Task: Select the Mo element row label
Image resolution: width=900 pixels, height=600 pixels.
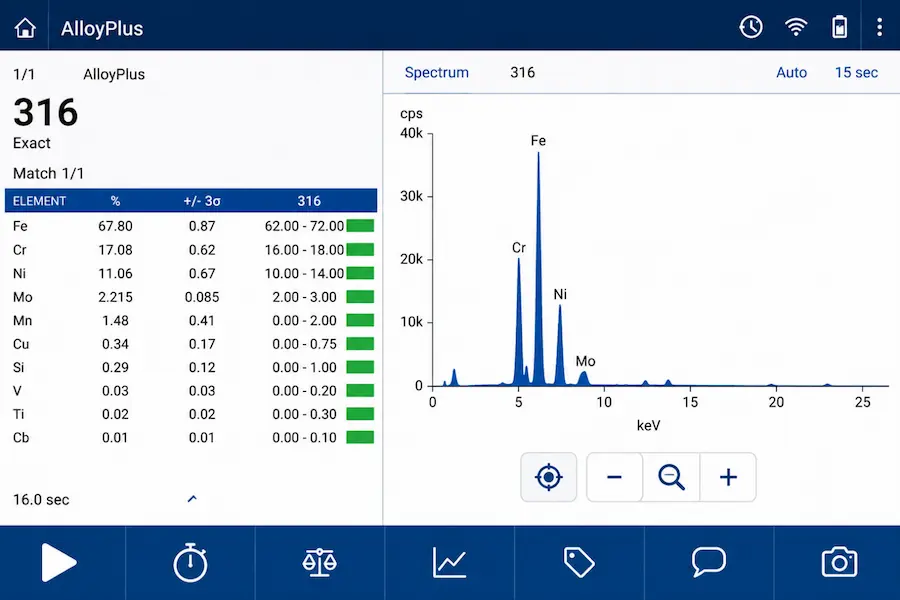Action: point(22,297)
